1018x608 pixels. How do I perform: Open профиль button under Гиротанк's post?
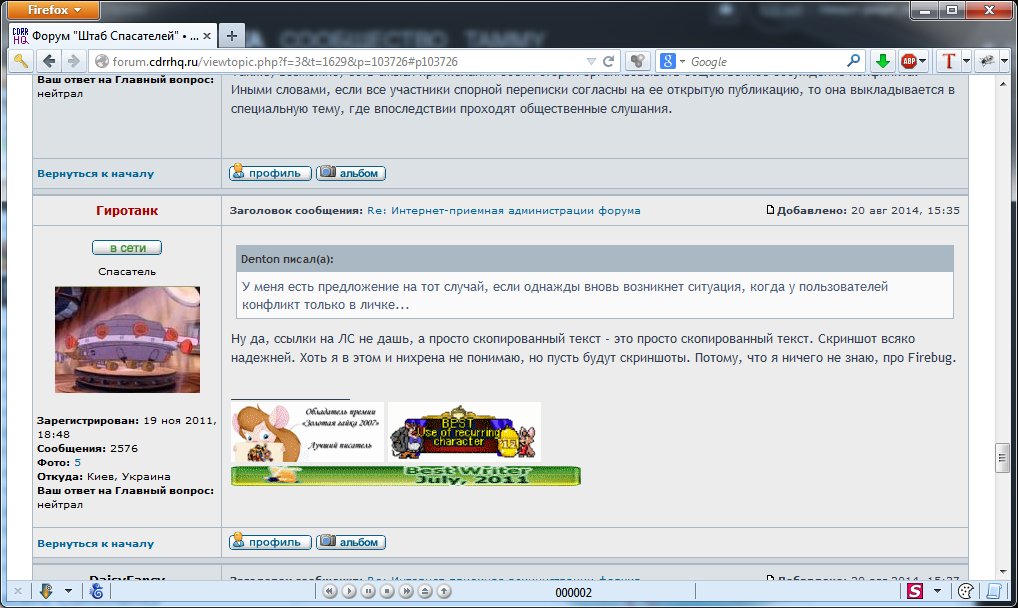point(270,542)
